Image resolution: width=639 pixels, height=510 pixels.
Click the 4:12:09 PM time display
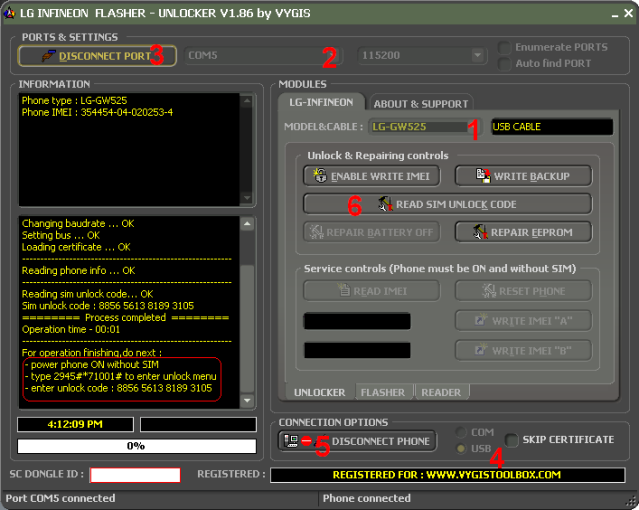point(75,424)
